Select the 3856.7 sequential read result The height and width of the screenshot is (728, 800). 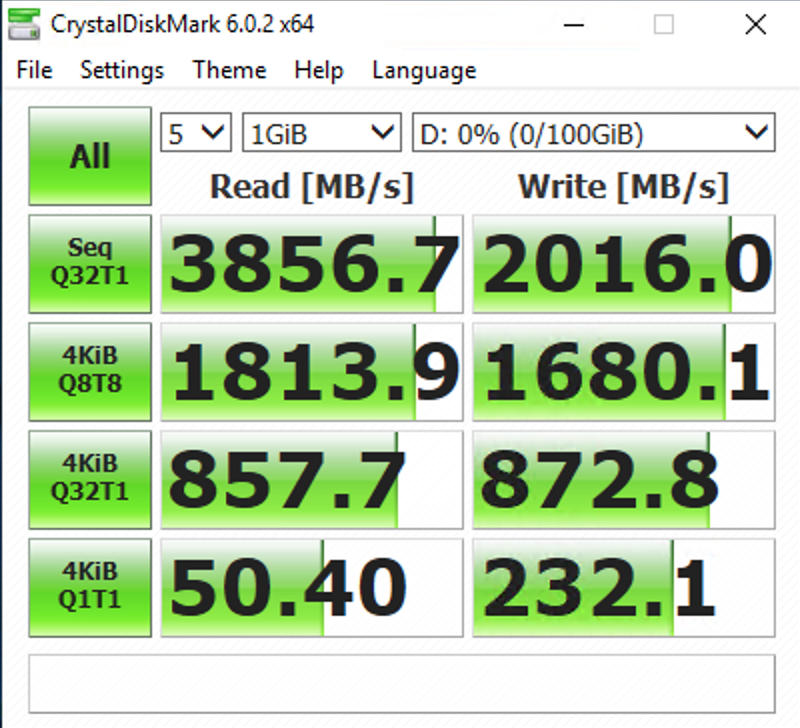coord(312,264)
